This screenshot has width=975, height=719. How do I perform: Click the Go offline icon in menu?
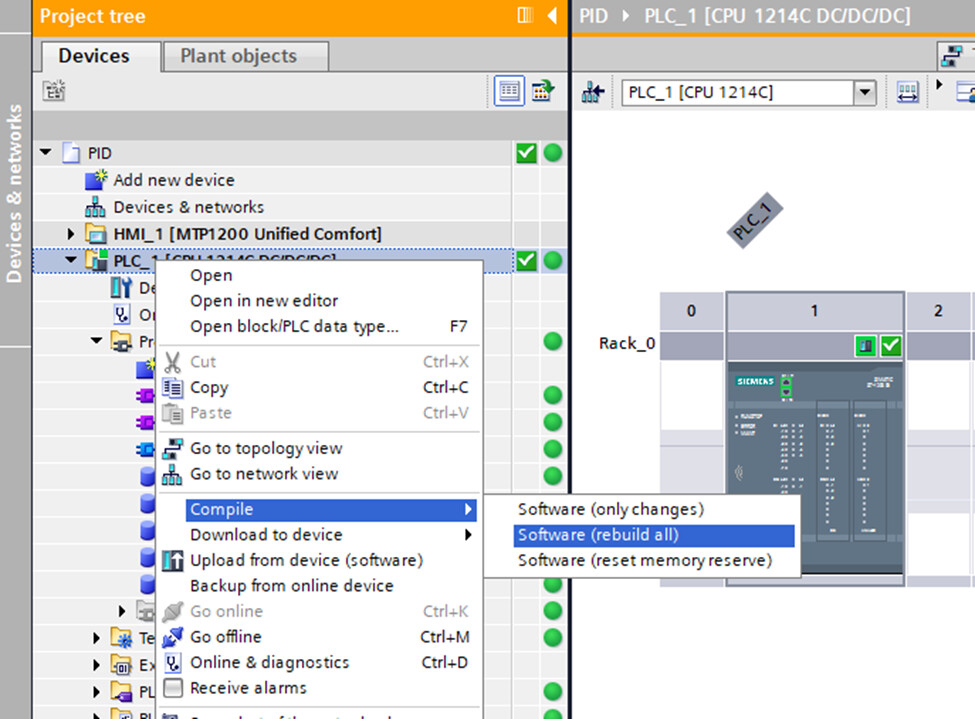point(172,637)
